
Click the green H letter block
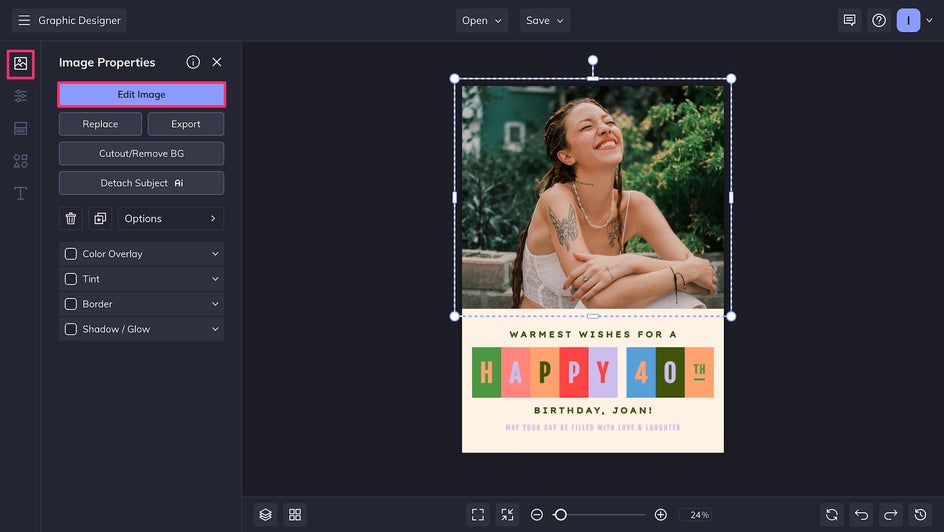486,373
